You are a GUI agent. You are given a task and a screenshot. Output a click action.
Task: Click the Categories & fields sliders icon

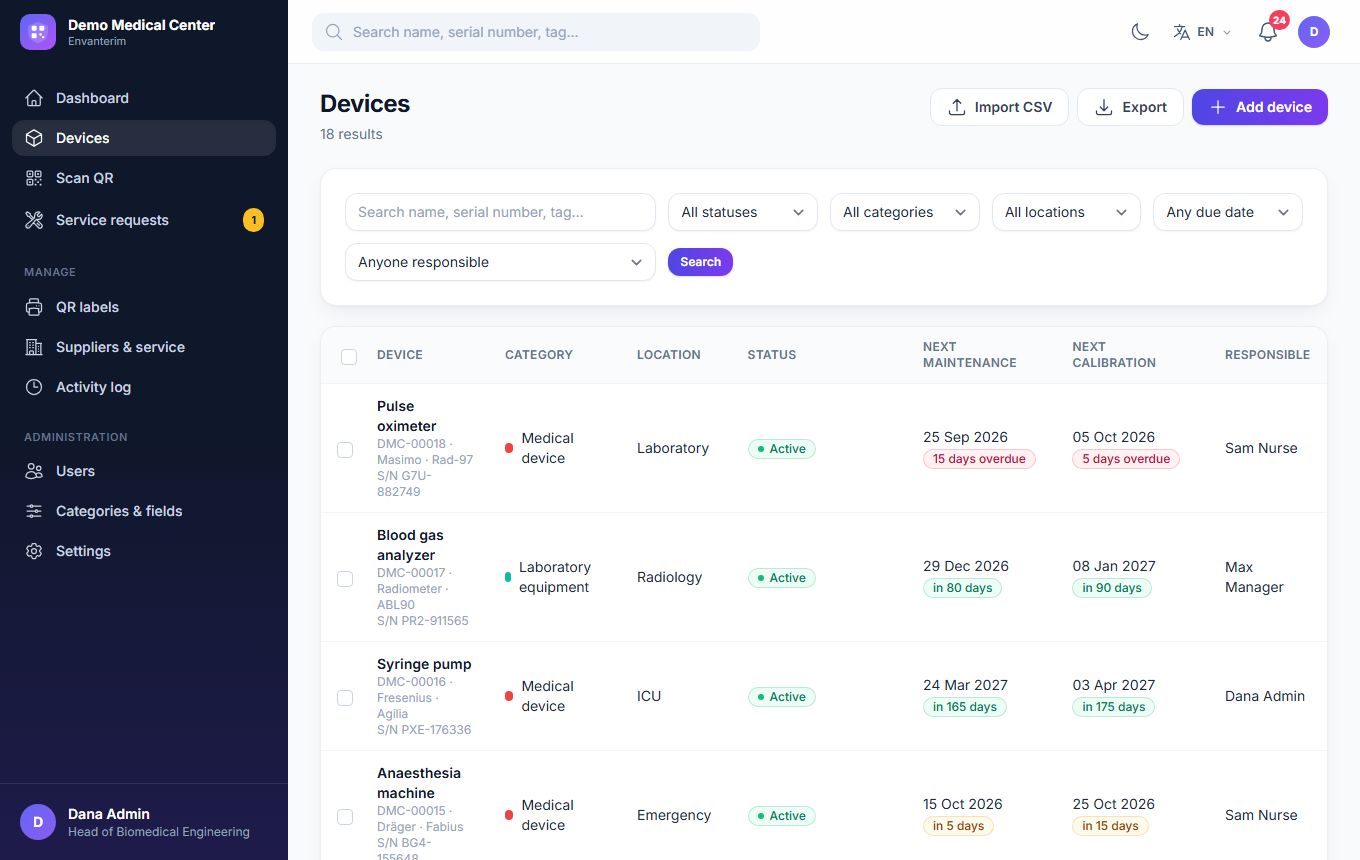click(34, 511)
